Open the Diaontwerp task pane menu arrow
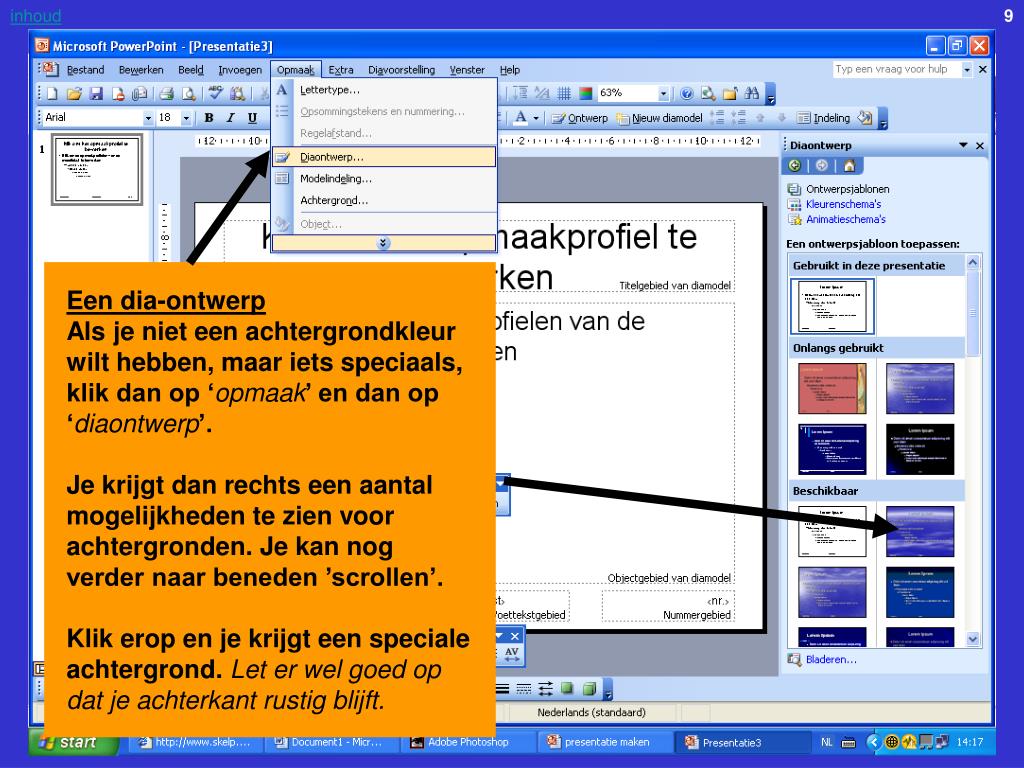This screenshot has height=768, width=1024. coord(963,145)
